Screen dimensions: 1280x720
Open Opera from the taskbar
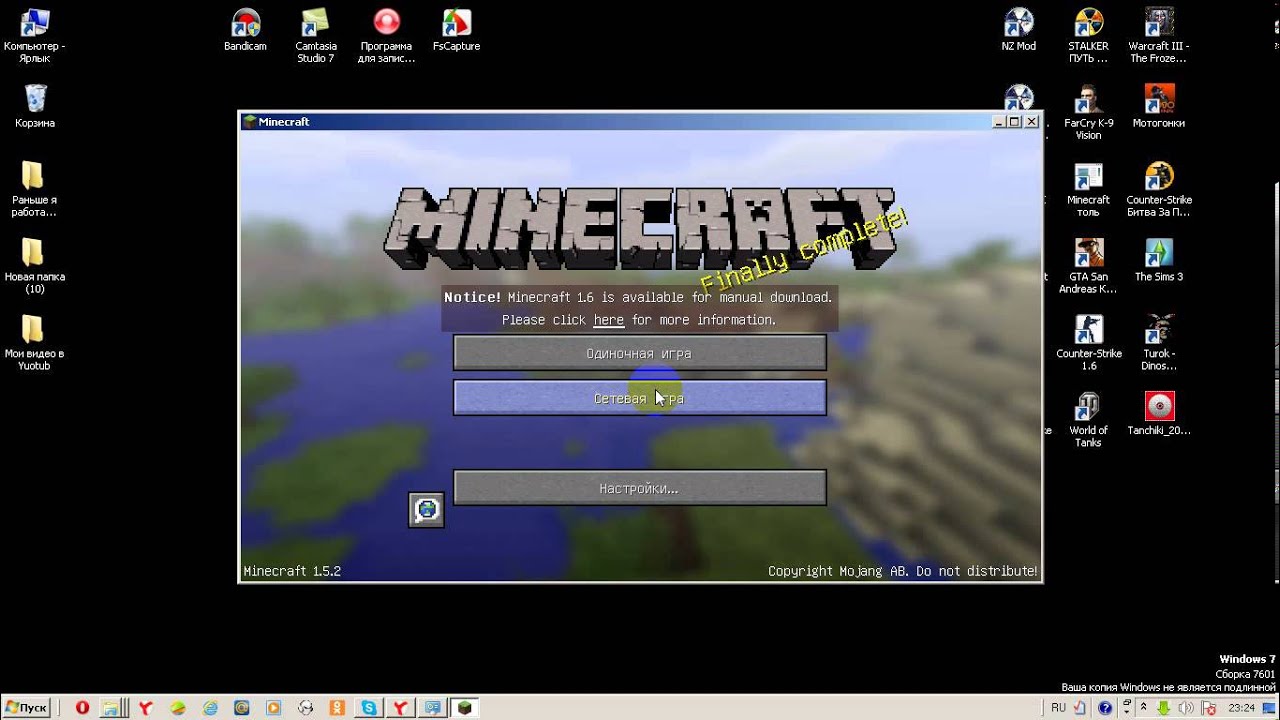[82, 708]
